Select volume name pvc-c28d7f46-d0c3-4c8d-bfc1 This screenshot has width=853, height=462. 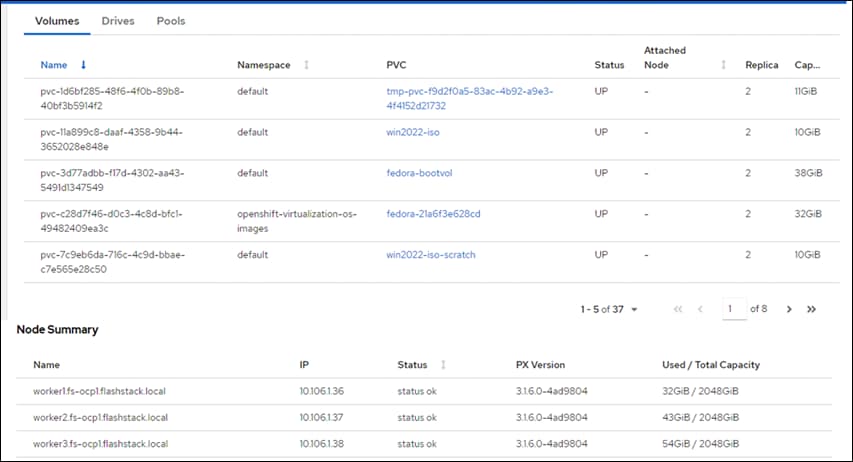[x=112, y=221]
